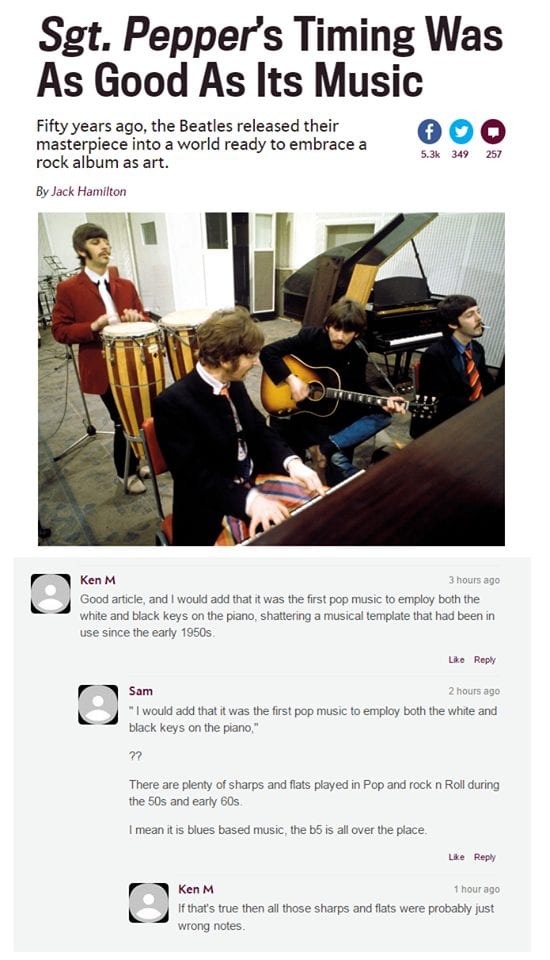Click the '1 hour ago' timestamp
The height and width of the screenshot is (960, 550).
point(477,889)
